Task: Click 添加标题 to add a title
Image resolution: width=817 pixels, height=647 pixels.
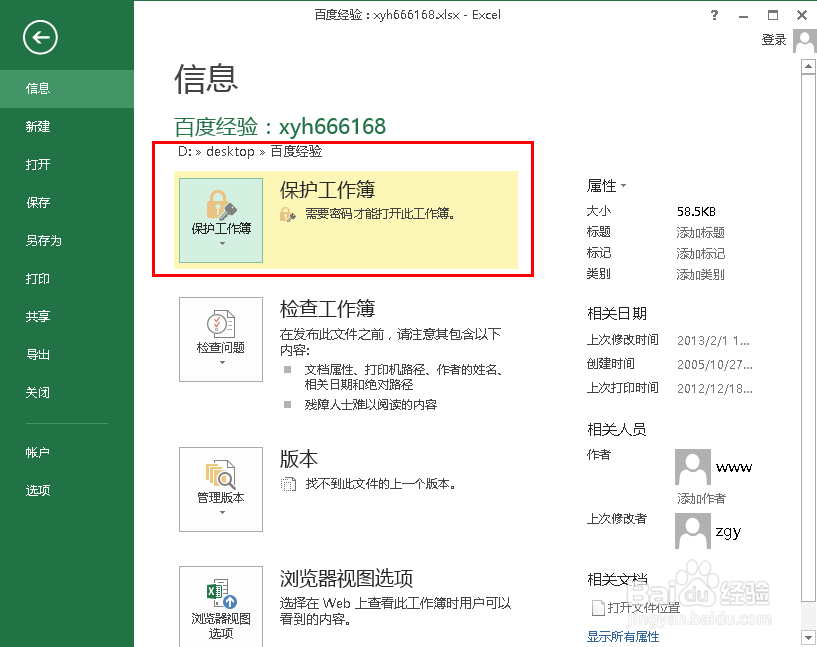Action: pos(703,232)
